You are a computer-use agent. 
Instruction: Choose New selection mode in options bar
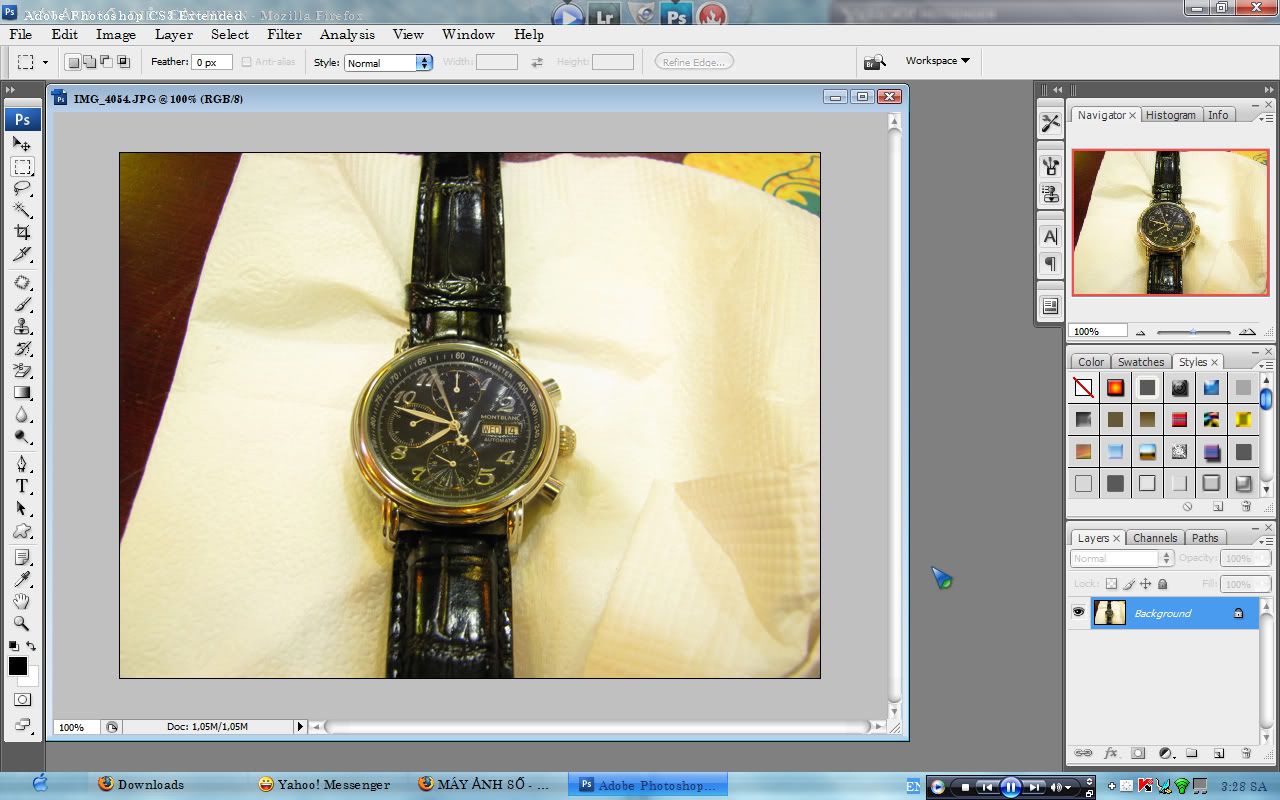point(73,62)
